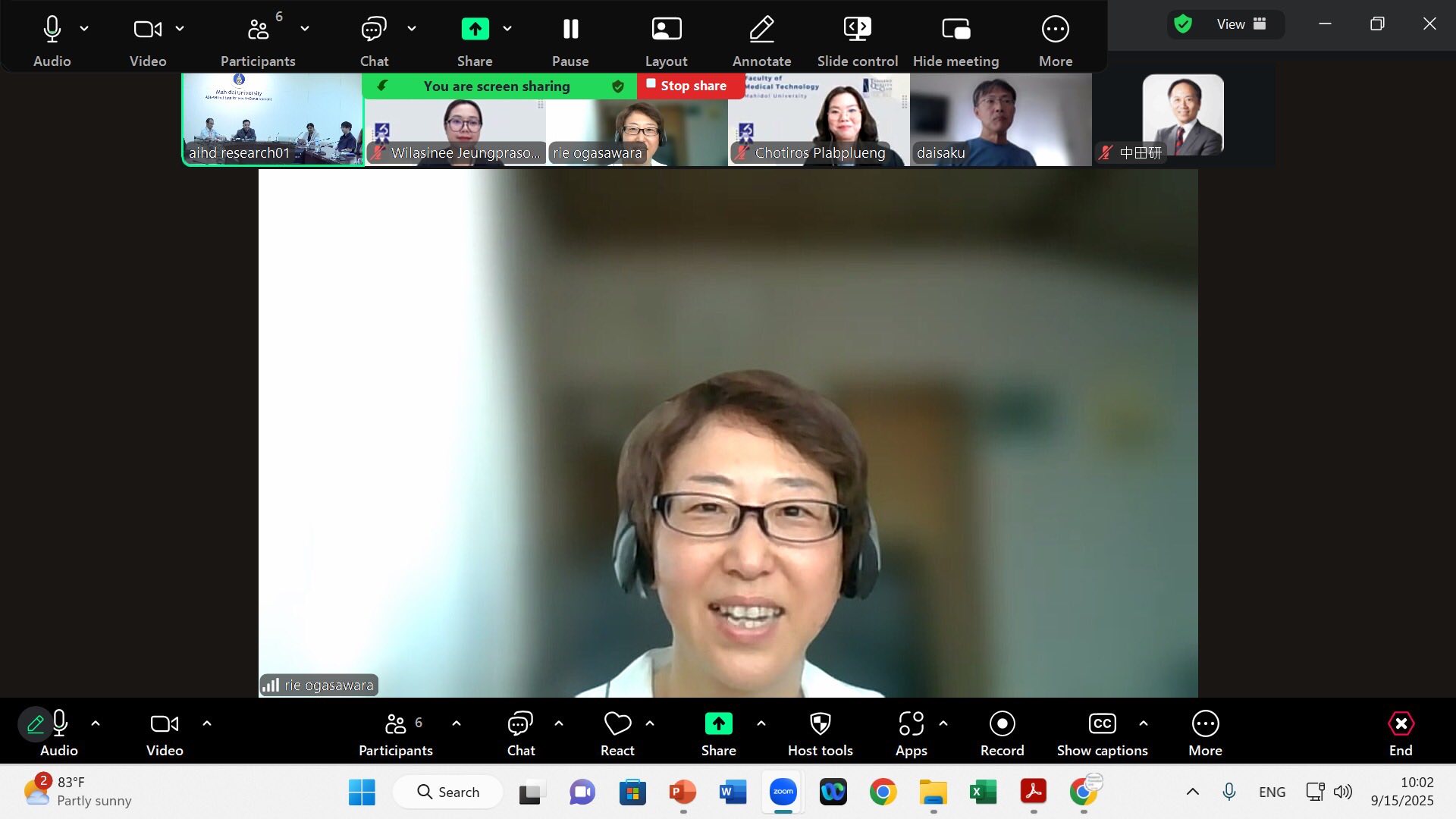The height and width of the screenshot is (819, 1456).
Task: Toggle Show captions CC button
Action: [x=1102, y=724]
